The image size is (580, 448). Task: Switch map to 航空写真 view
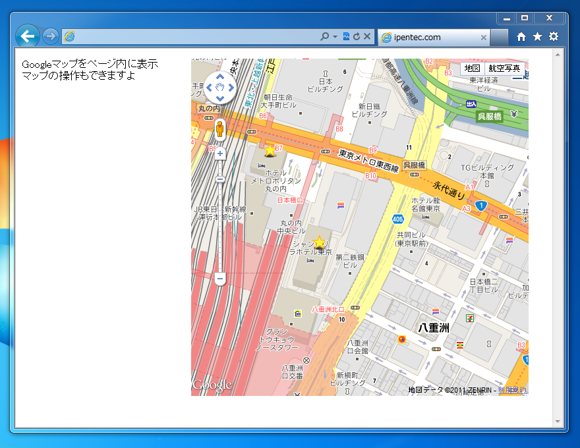click(x=504, y=68)
